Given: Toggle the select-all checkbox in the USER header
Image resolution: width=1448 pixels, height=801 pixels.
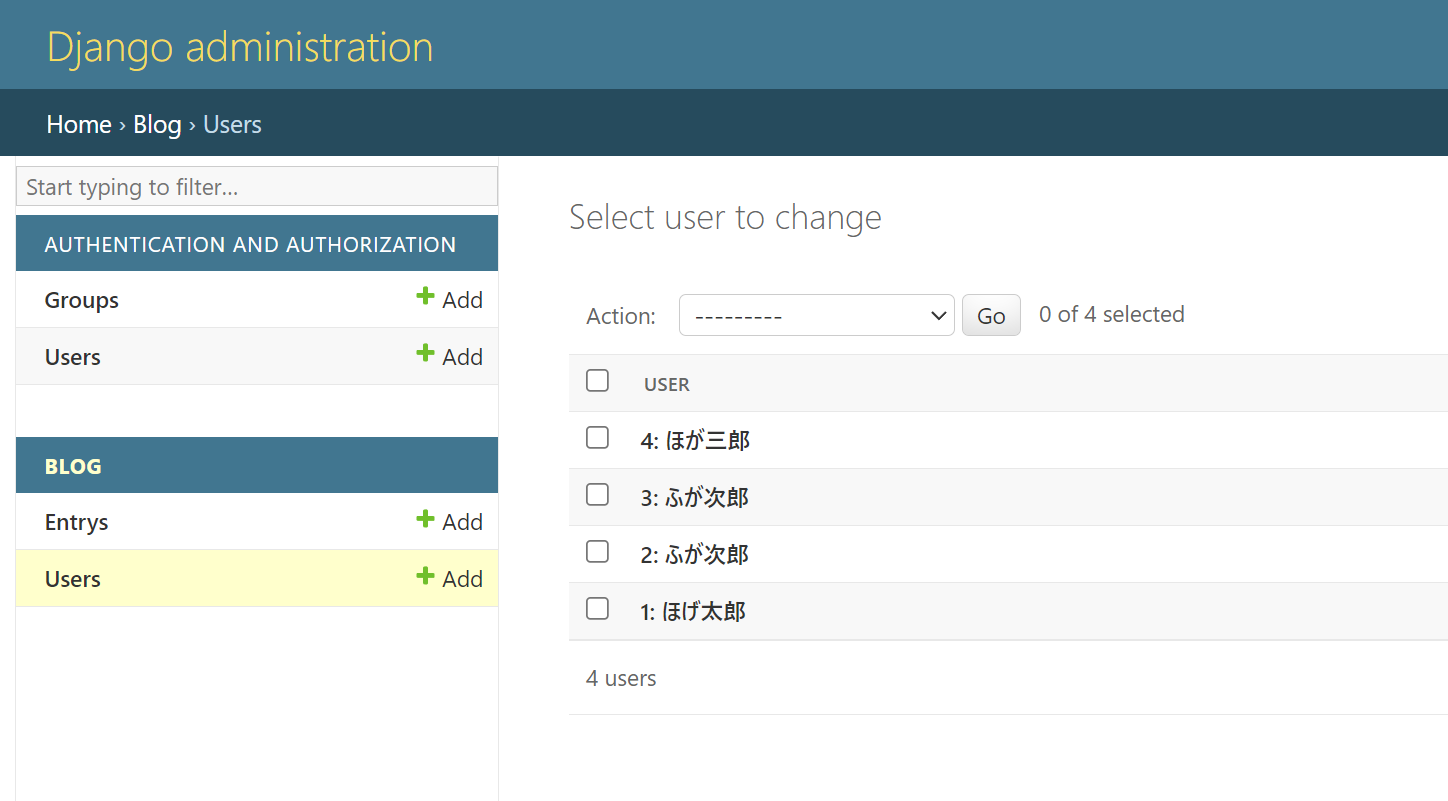Looking at the screenshot, I should pos(597,380).
